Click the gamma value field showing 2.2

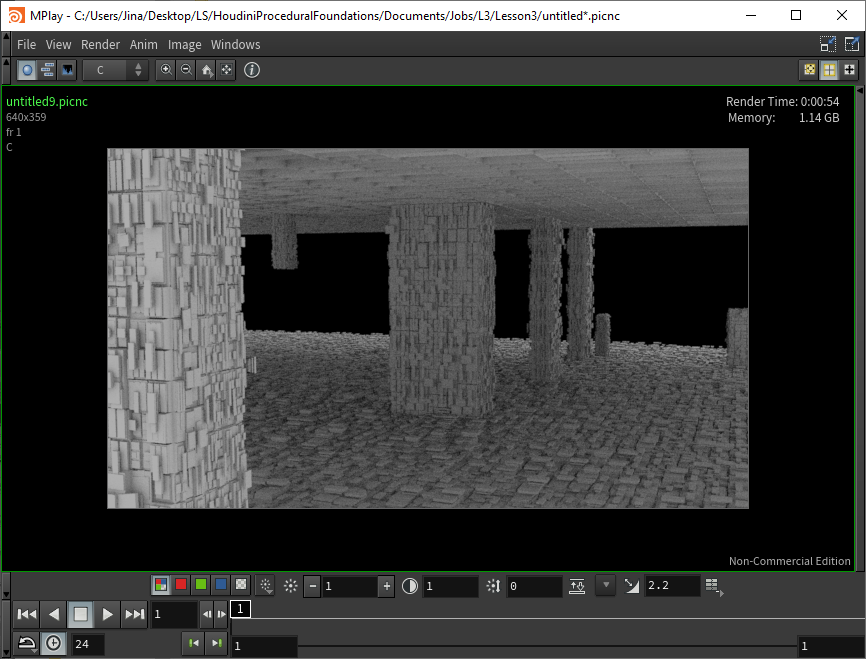tap(671, 587)
